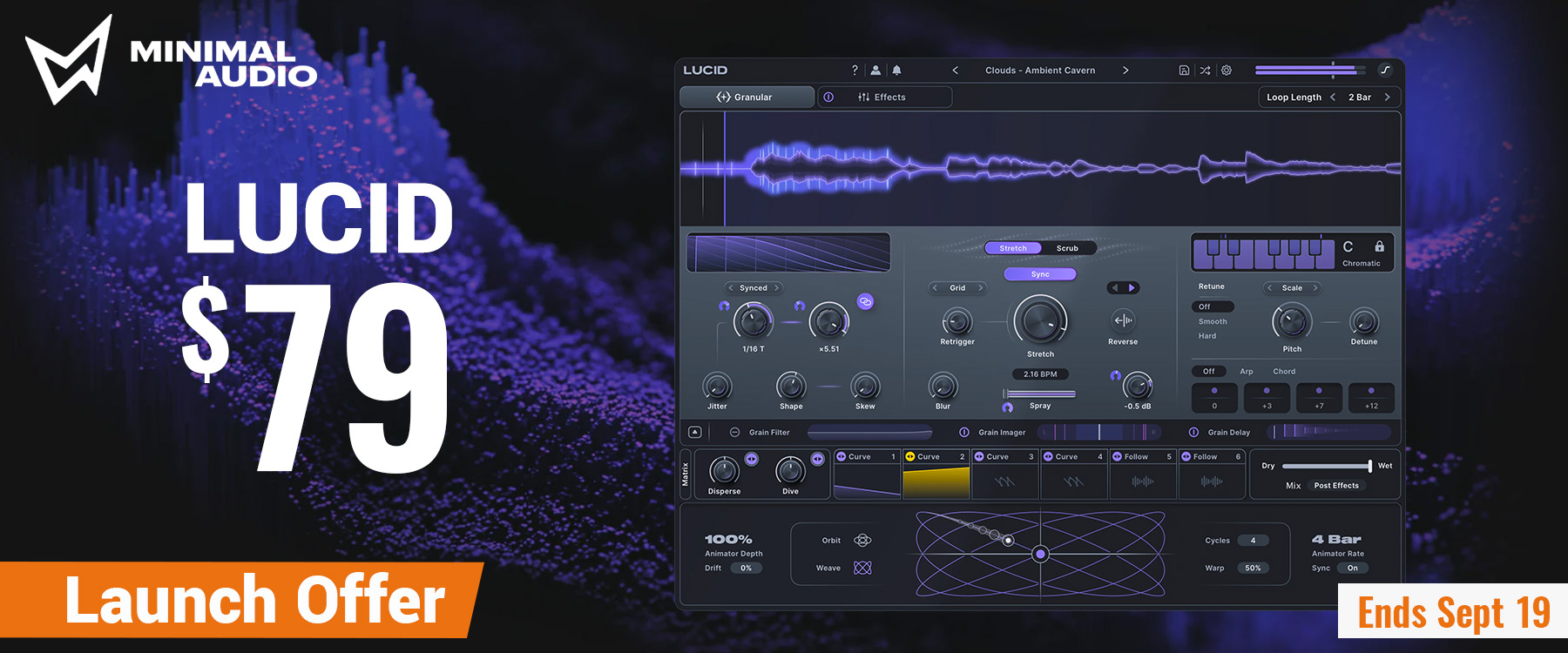Select the Orbit animator shape icon

(862, 540)
